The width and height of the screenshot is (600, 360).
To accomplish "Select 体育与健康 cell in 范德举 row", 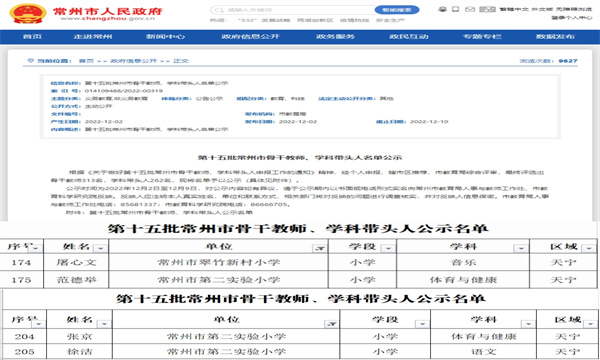I will coord(463,280).
